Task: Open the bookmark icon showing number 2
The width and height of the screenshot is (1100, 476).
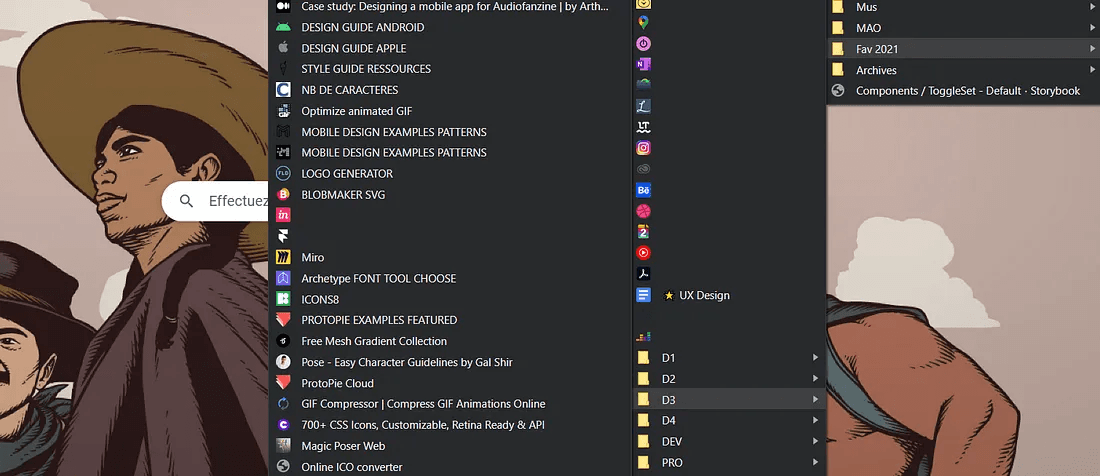Action: click(643, 232)
